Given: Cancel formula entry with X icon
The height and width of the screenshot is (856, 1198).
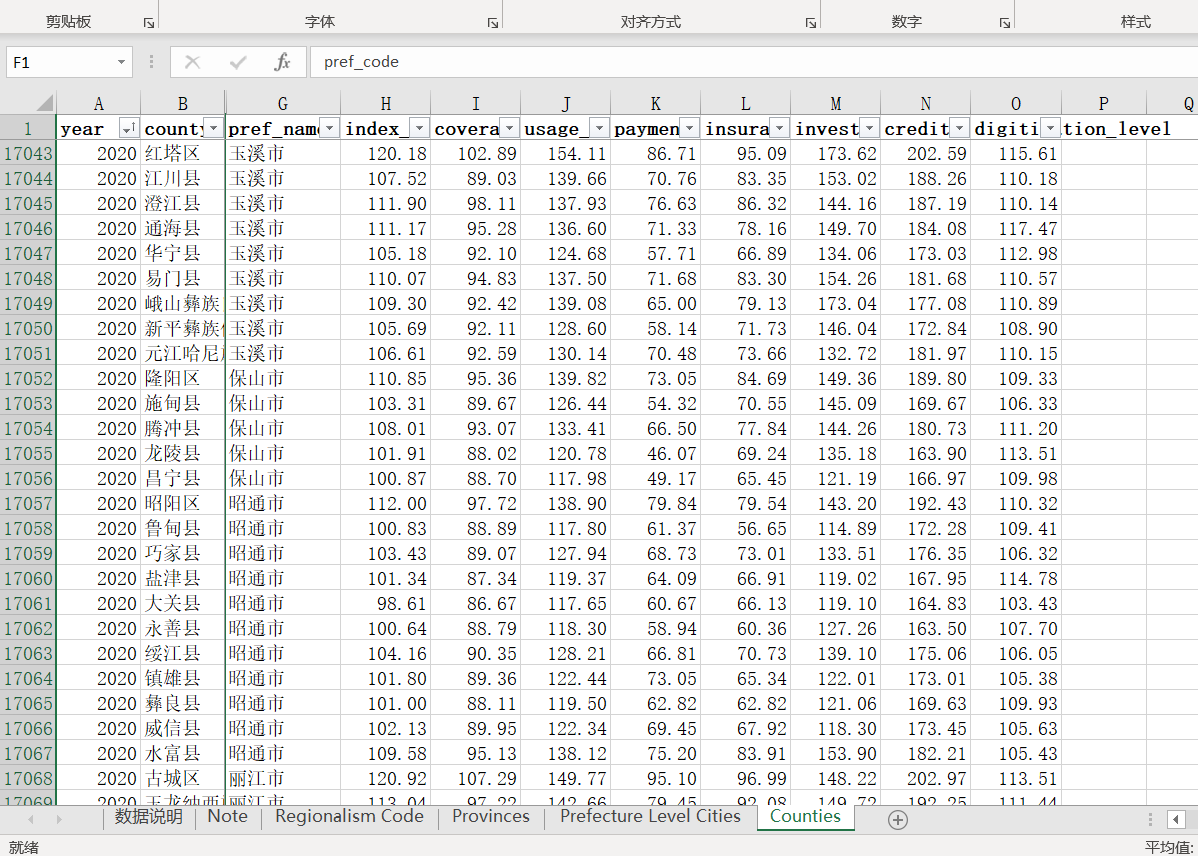Looking at the screenshot, I should pyautogui.click(x=193, y=62).
